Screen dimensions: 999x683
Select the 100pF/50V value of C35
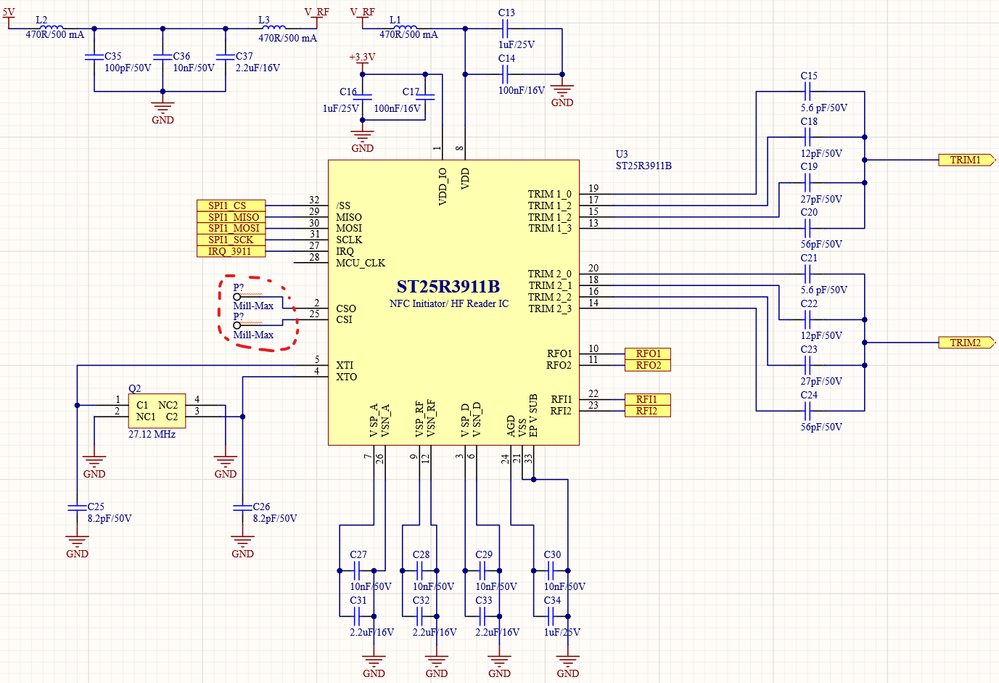coord(128,68)
